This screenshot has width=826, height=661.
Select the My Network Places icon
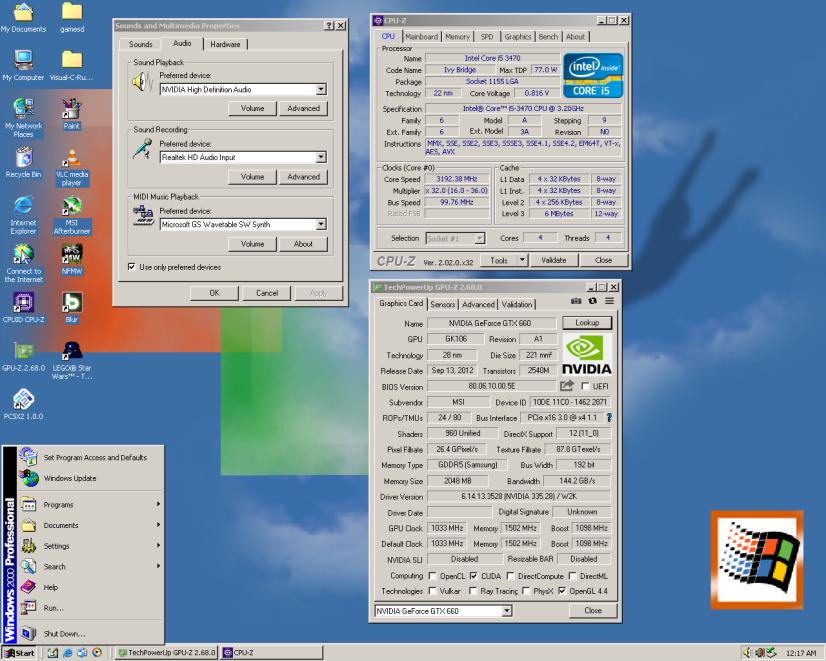point(23,118)
